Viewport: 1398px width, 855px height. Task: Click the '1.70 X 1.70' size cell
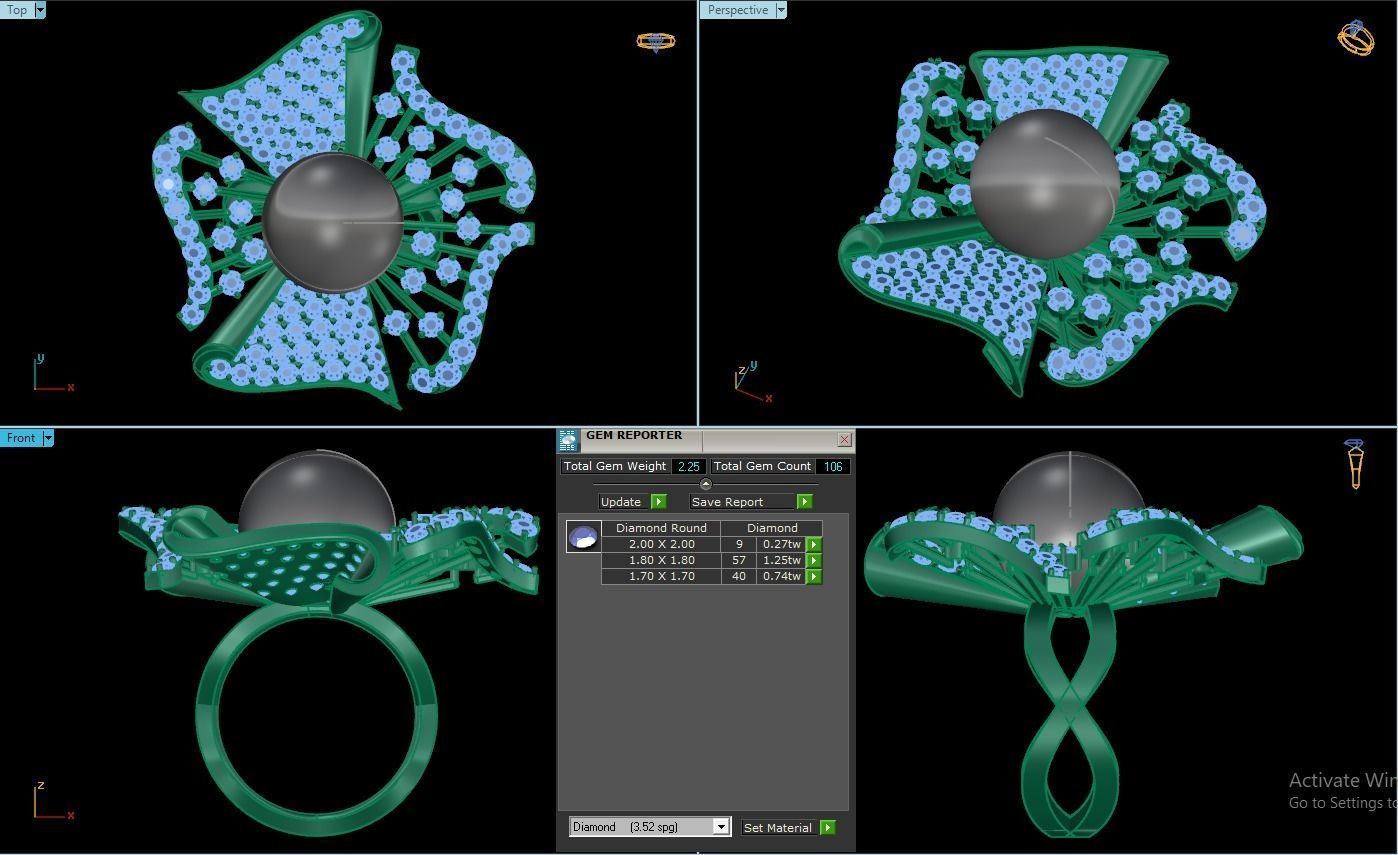coord(661,576)
